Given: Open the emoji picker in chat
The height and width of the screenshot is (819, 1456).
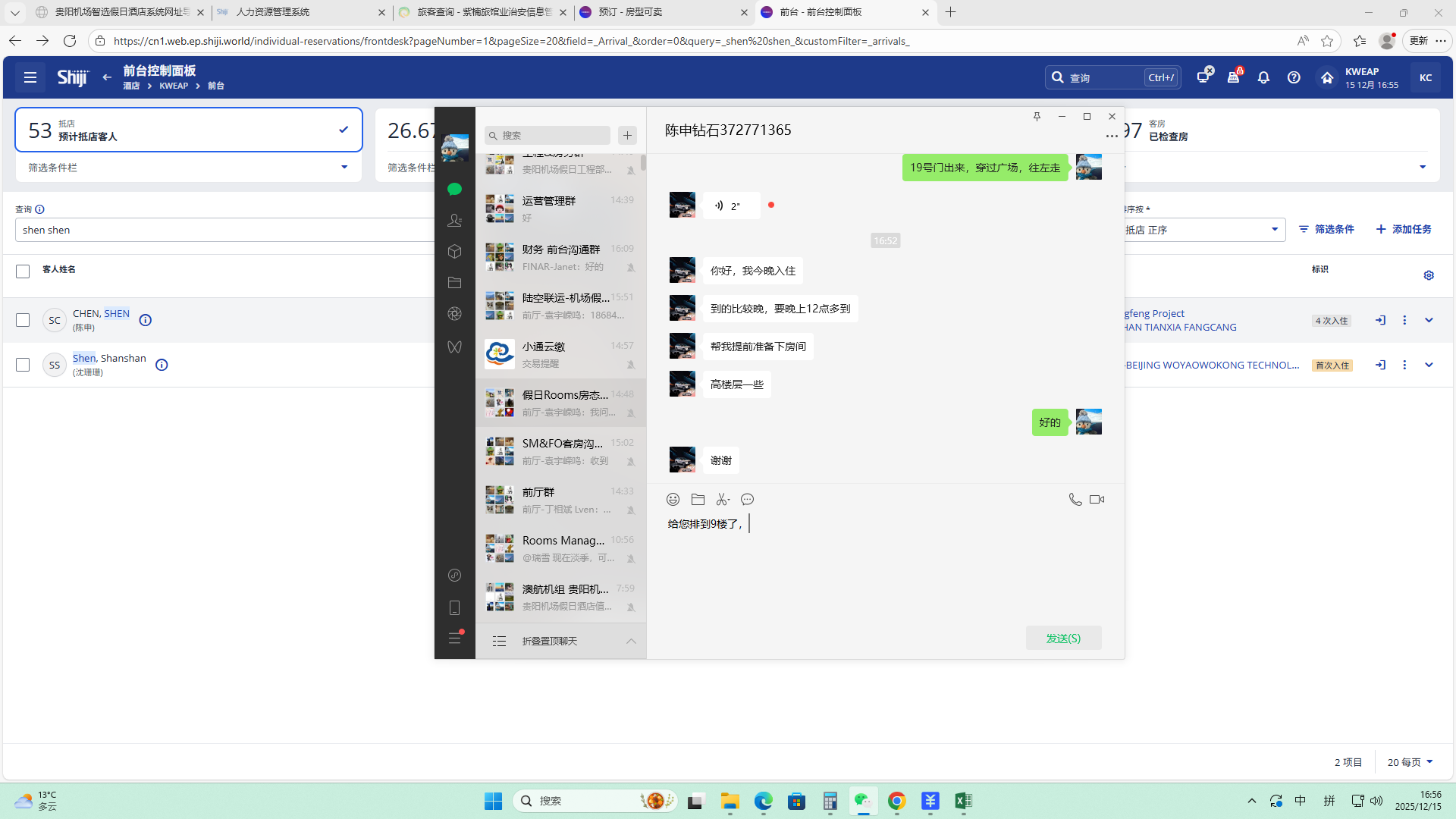Looking at the screenshot, I should [x=673, y=499].
